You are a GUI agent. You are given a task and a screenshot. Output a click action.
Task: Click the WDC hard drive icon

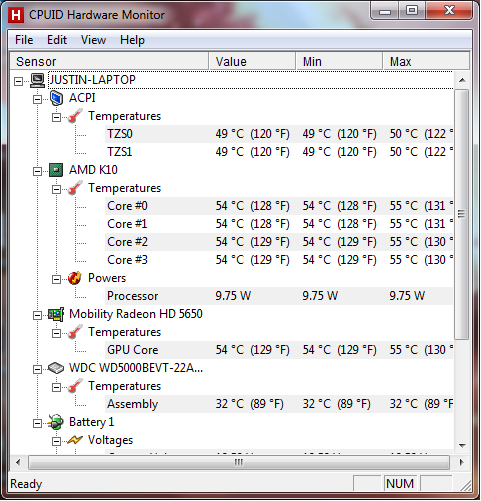tap(56, 368)
